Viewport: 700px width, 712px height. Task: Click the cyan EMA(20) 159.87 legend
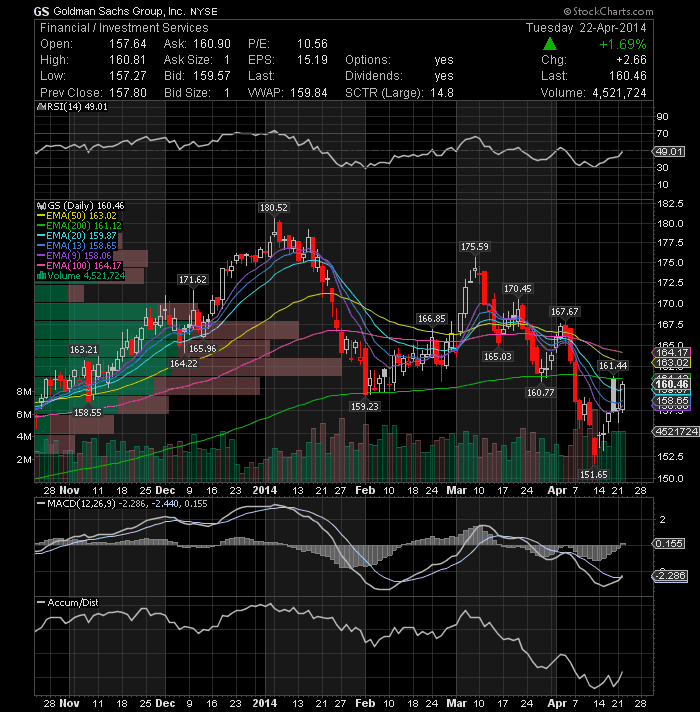[81, 236]
